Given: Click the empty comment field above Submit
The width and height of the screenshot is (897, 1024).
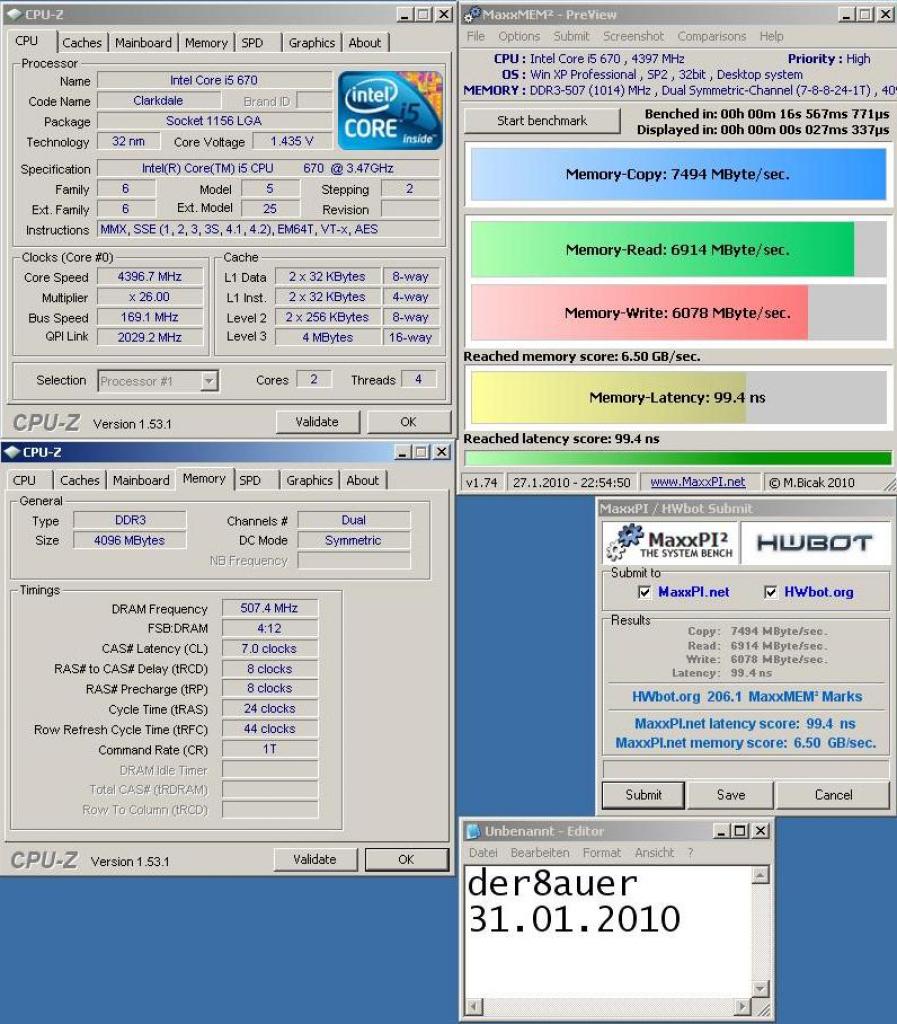Looking at the screenshot, I should pos(746,768).
